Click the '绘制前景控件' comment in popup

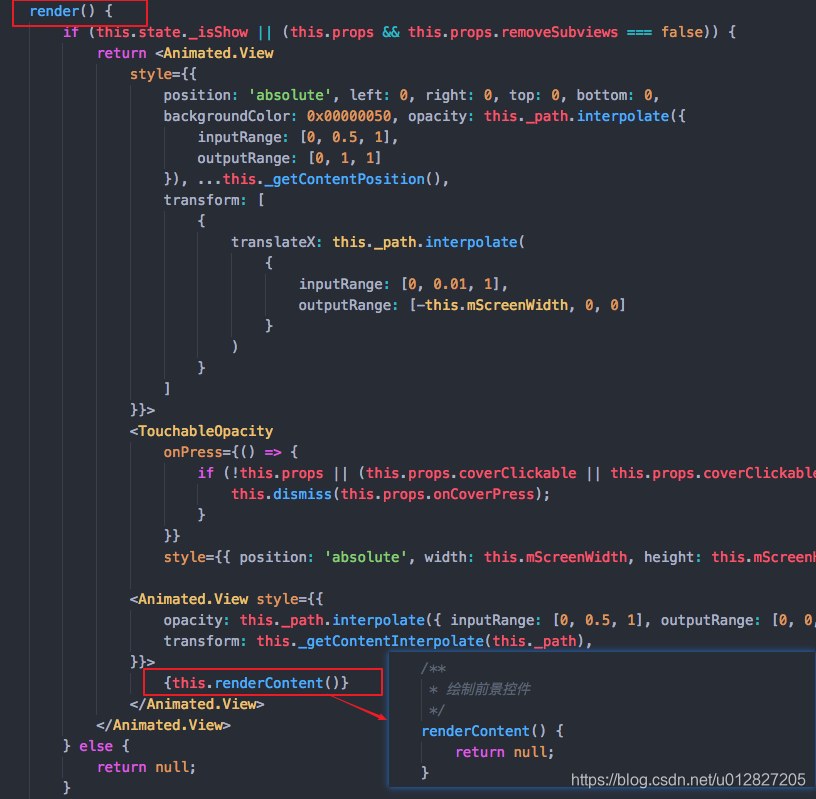tap(488, 689)
